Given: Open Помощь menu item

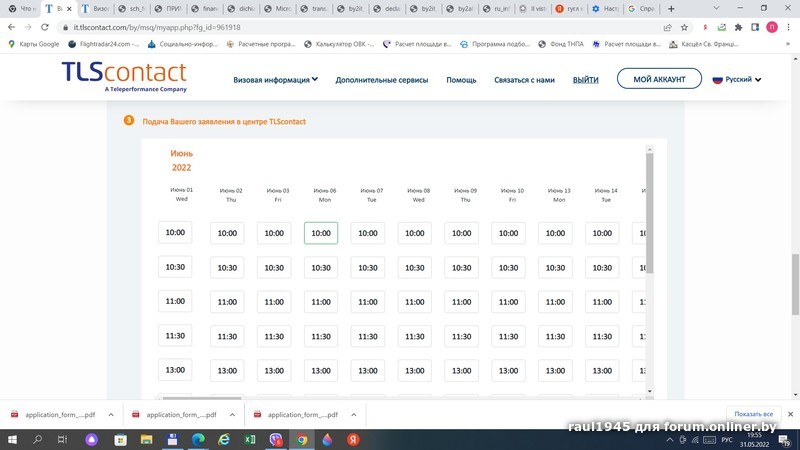Looking at the screenshot, I should click(x=461, y=80).
